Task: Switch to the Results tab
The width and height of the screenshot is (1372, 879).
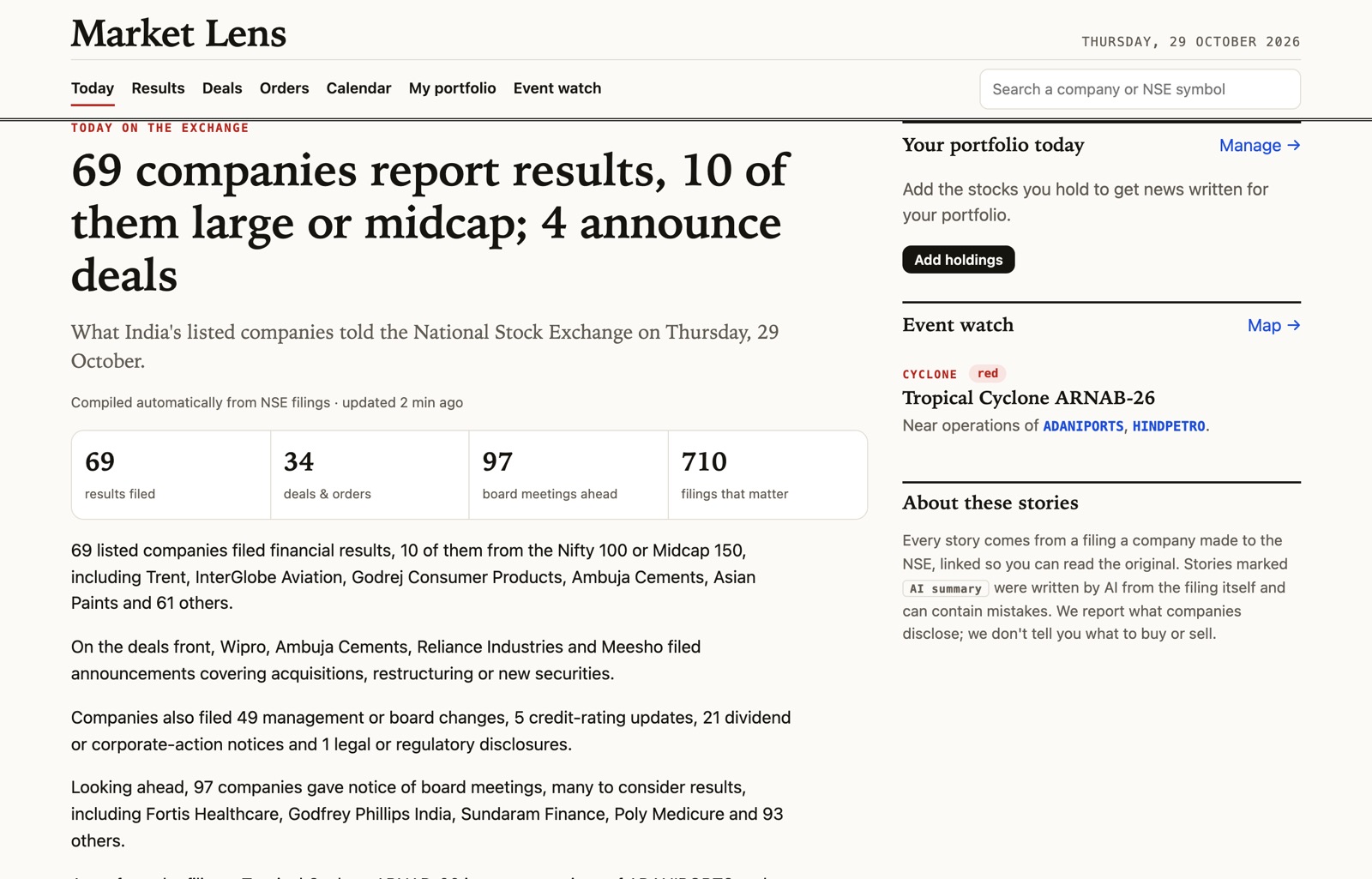Action: [158, 88]
